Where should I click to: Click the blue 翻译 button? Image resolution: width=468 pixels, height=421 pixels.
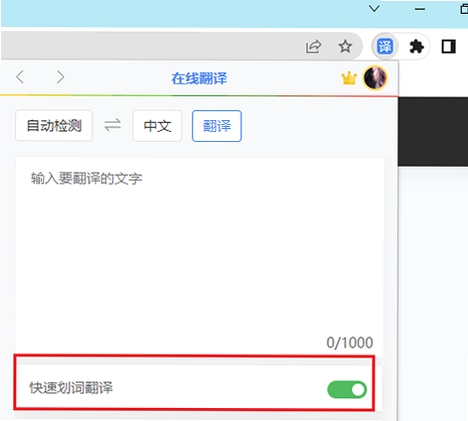point(217,126)
